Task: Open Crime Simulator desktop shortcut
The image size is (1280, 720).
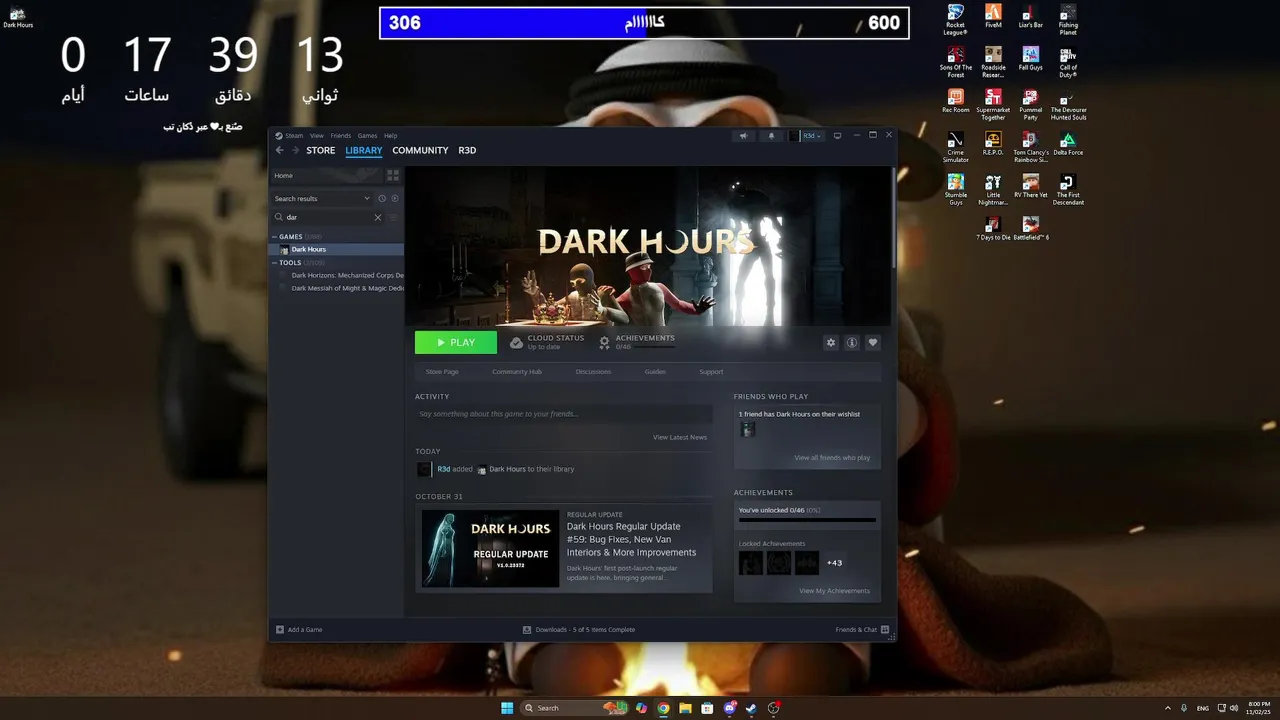Action: [x=955, y=147]
